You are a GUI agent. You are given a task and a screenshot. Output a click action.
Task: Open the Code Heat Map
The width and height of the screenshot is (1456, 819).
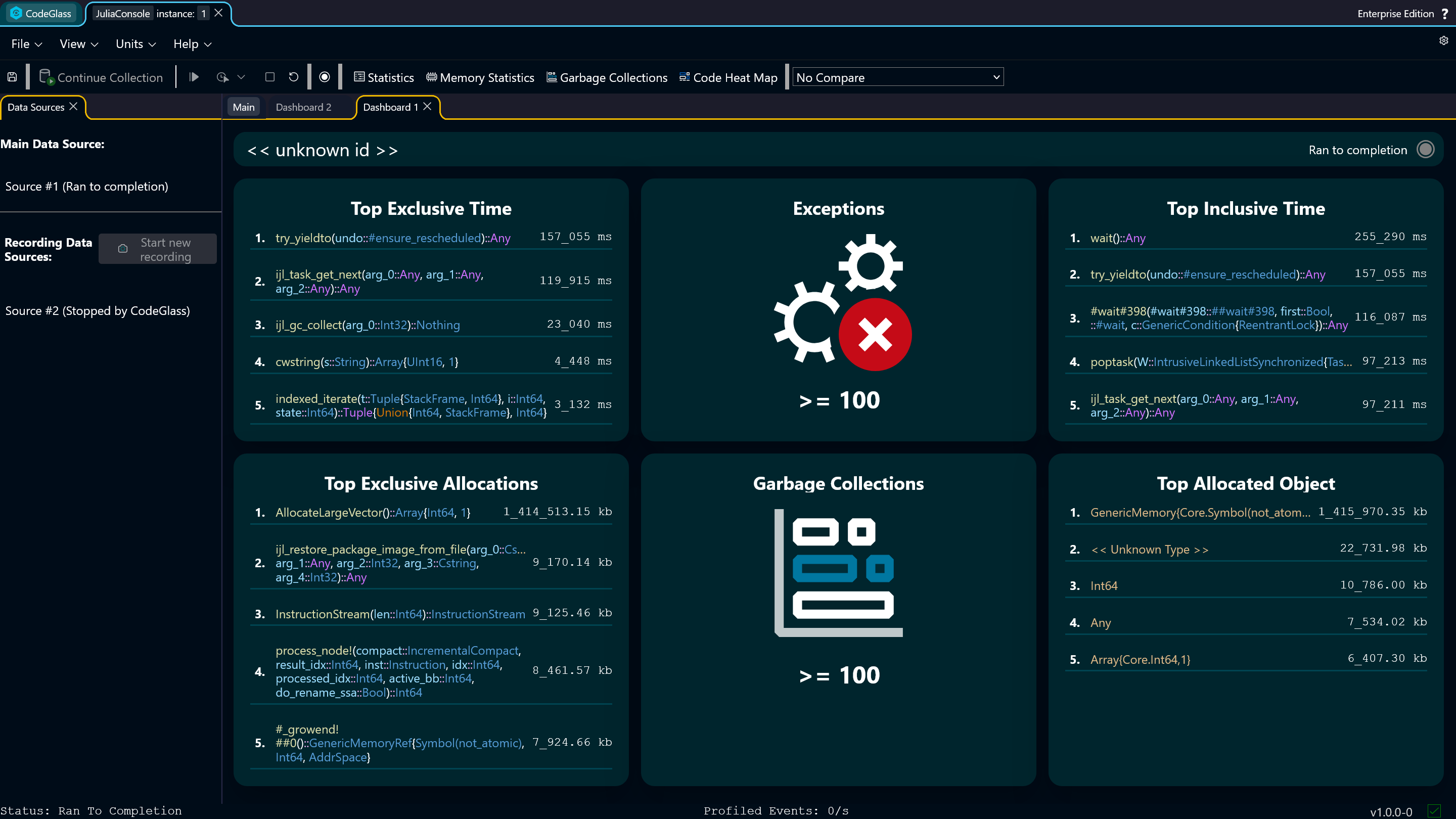tap(728, 77)
